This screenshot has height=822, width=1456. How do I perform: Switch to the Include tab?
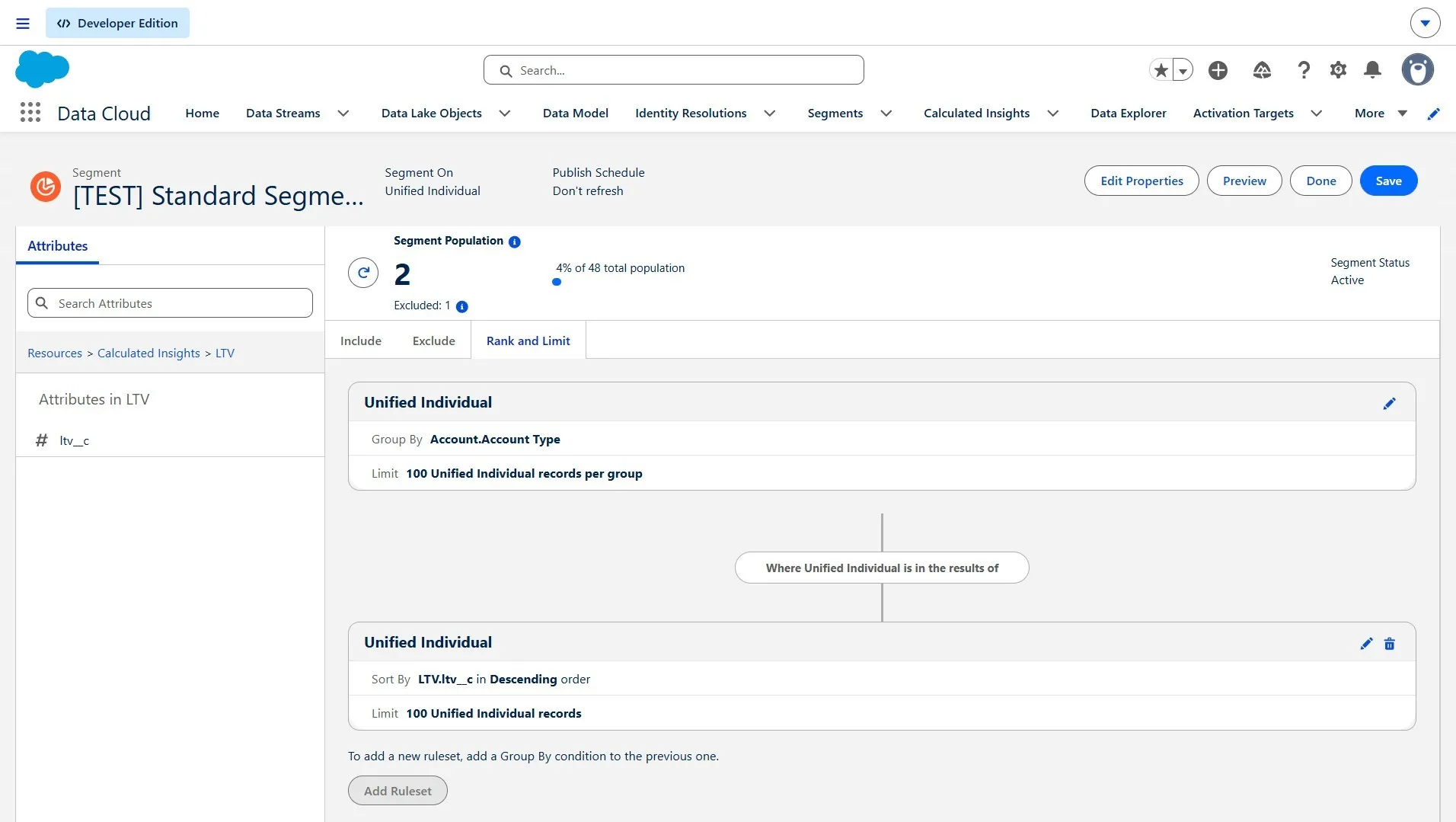361,341
